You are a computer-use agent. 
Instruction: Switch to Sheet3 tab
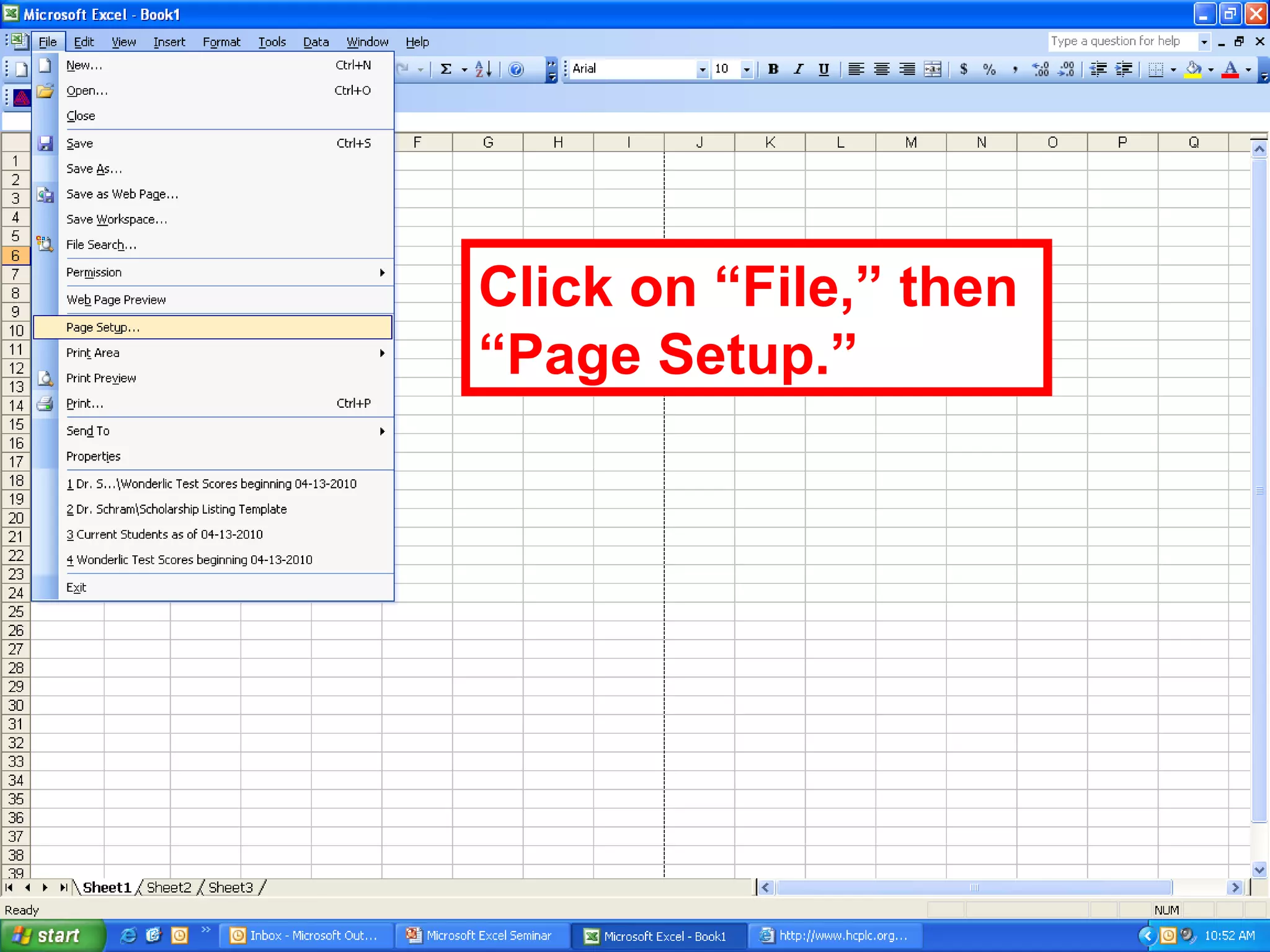(x=231, y=888)
